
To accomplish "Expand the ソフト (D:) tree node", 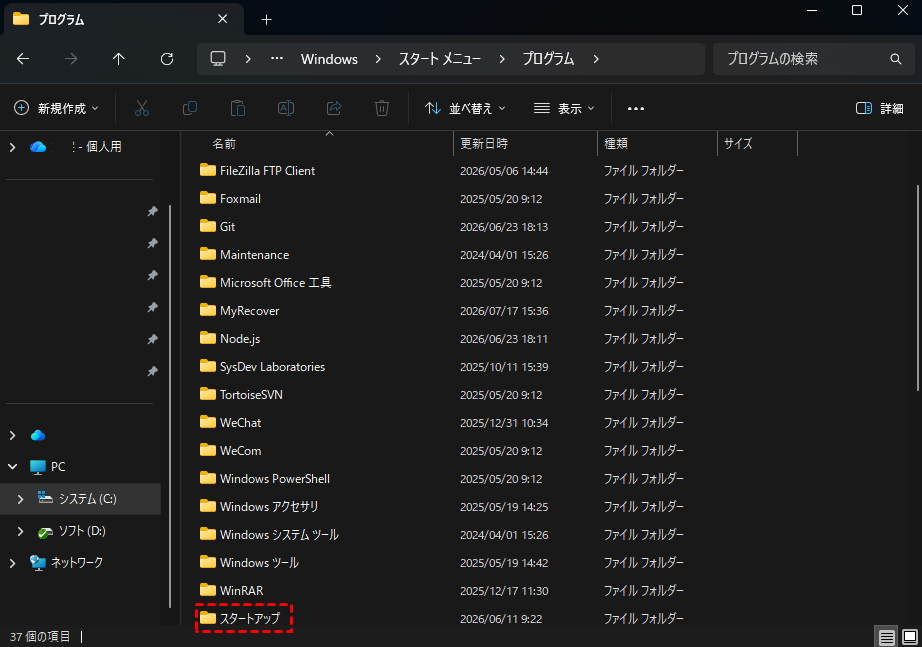I will tap(21, 531).
